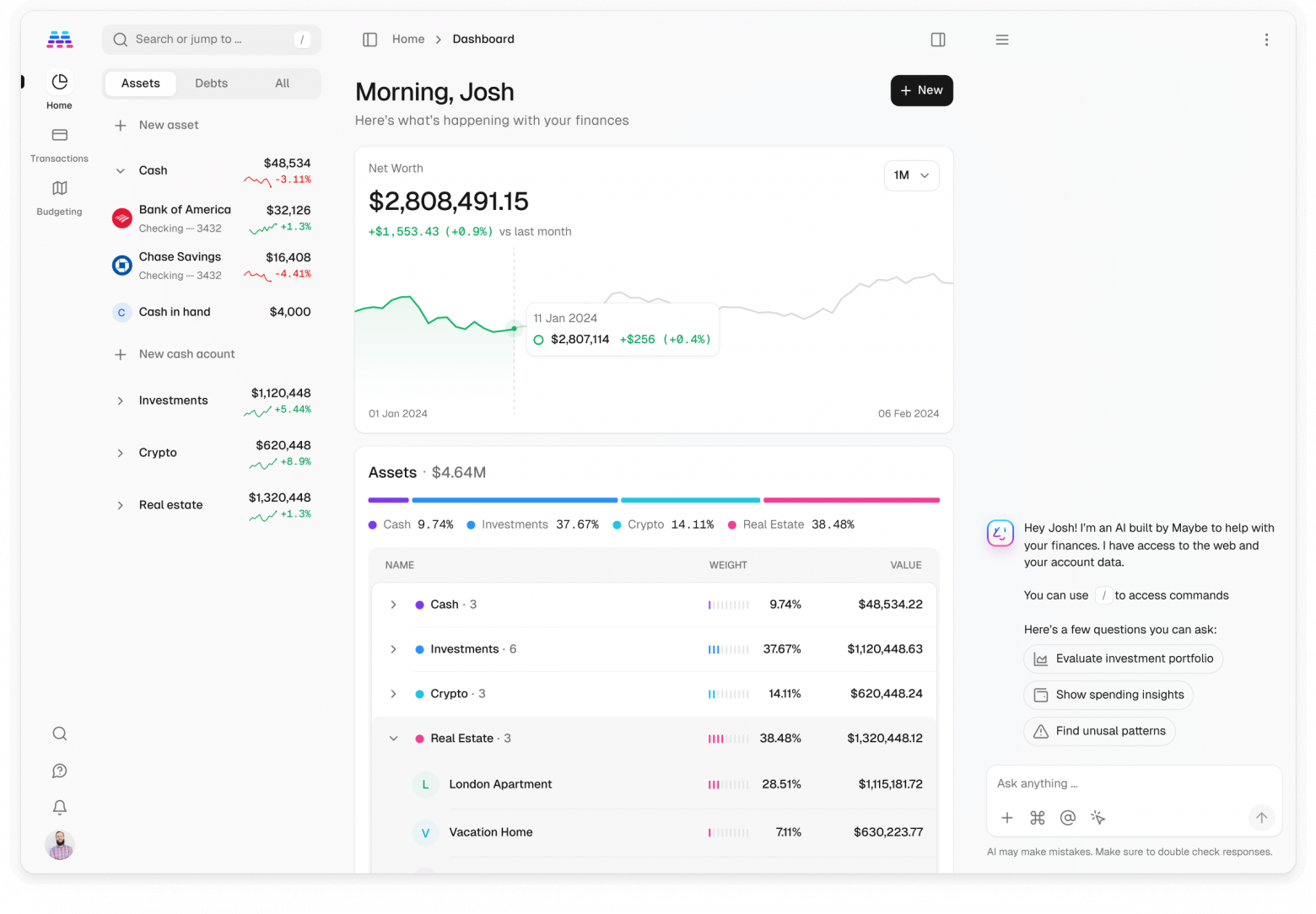Open the Maybe logo at top left
The width and height of the screenshot is (1316, 914).
[x=59, y=39]
